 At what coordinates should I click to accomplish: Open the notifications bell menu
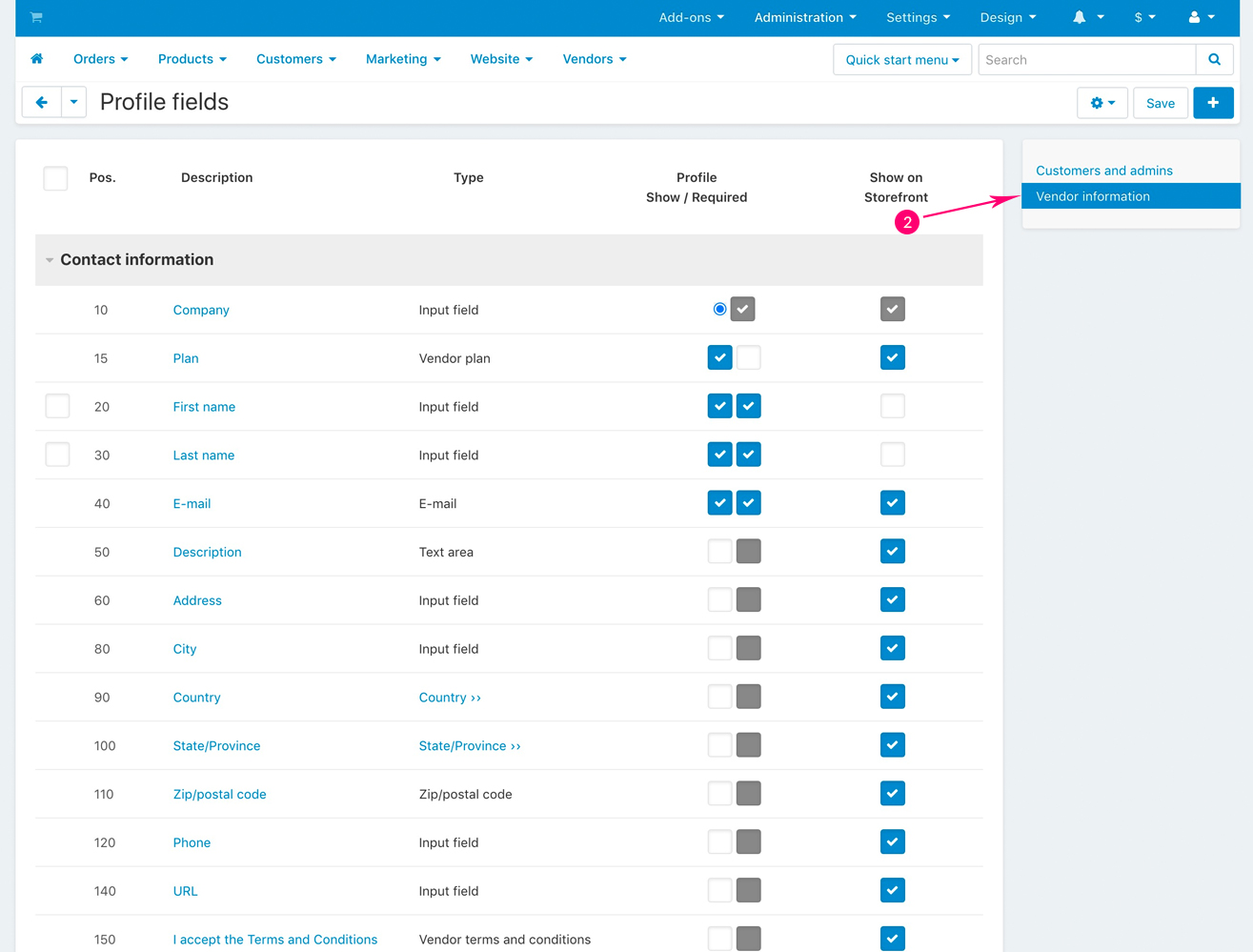(1087, 17)
